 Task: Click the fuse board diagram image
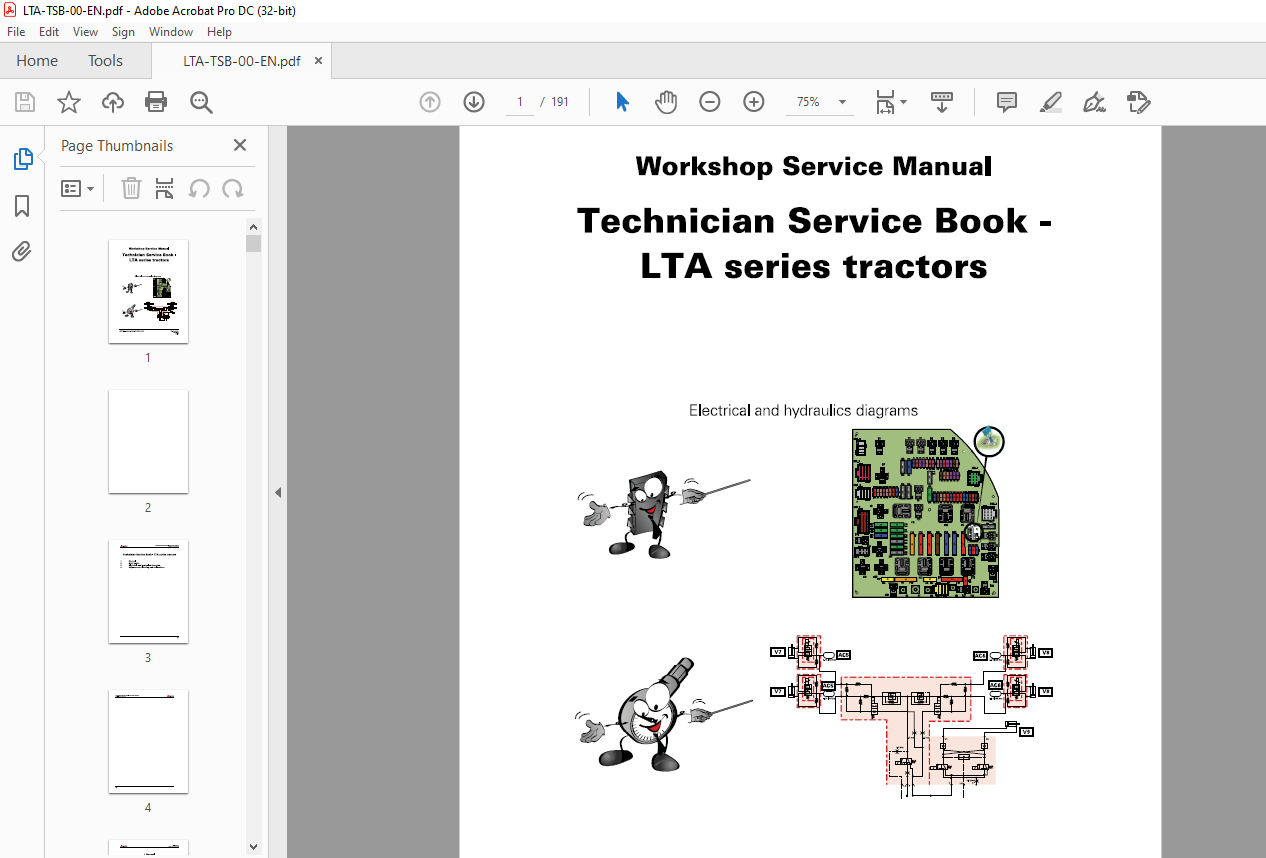pos(927,512)
